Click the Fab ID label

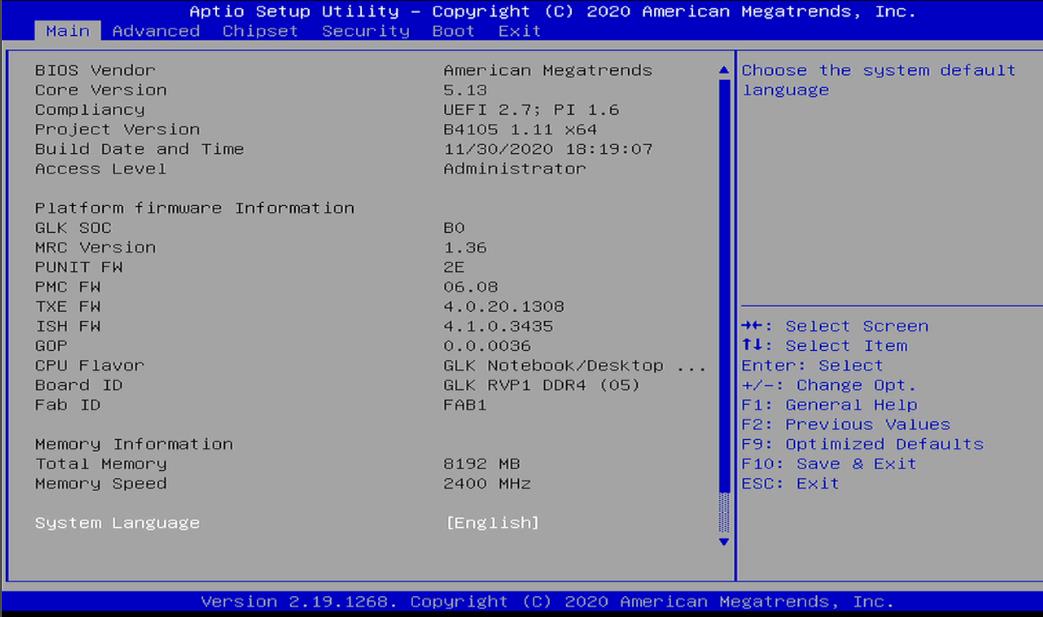[x=68, y=404]
